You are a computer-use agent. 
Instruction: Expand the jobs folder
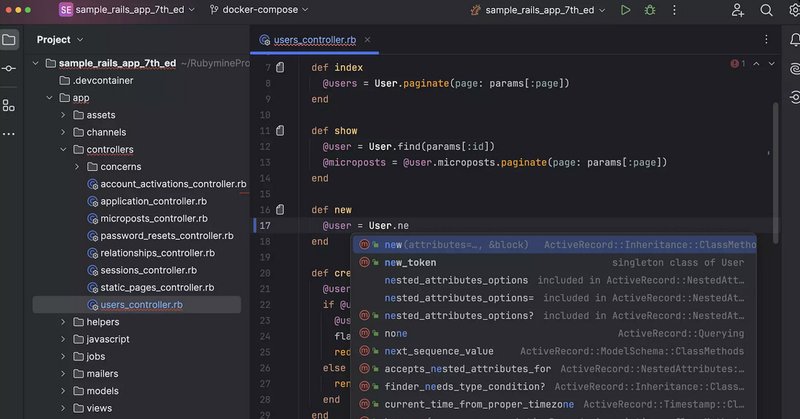(x=63, y=356)
